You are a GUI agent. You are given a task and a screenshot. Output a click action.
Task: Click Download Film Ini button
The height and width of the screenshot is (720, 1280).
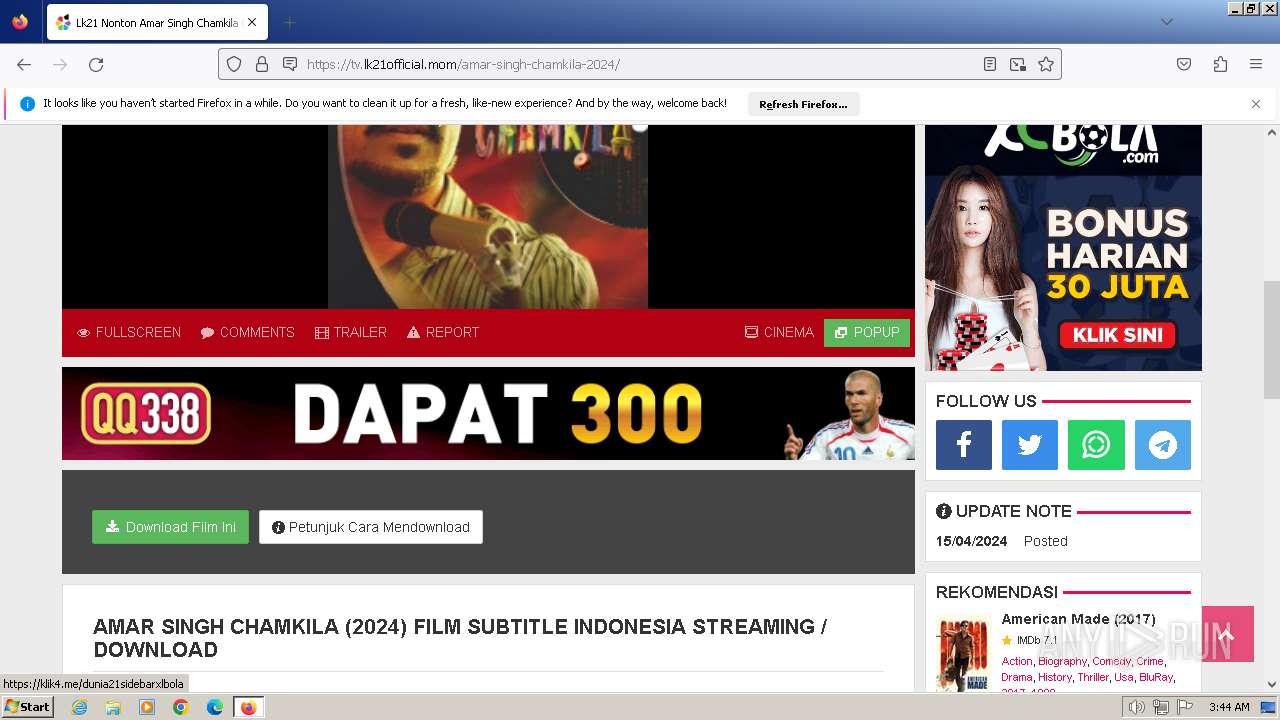point(170,527)
